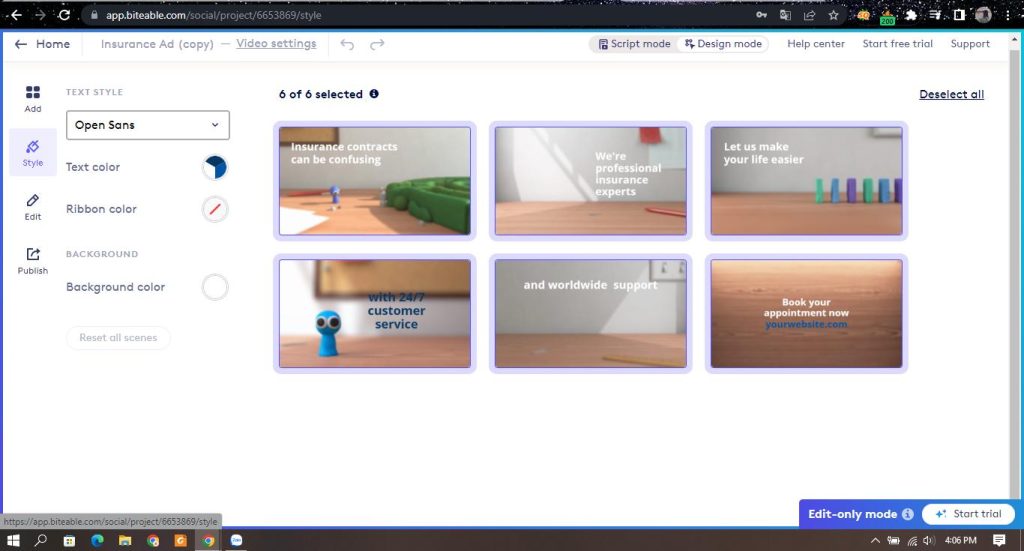Screen dimensions: 1024x551
Task: Click the Edit-only mode info icon
Action: pos(908,514)
